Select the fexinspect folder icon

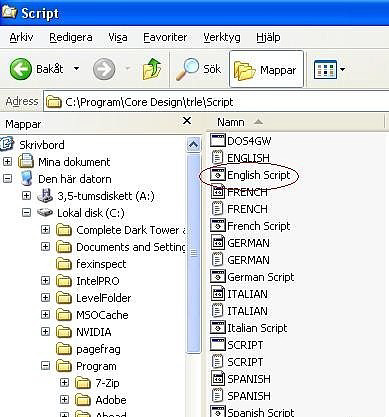(x=64, y=264)
